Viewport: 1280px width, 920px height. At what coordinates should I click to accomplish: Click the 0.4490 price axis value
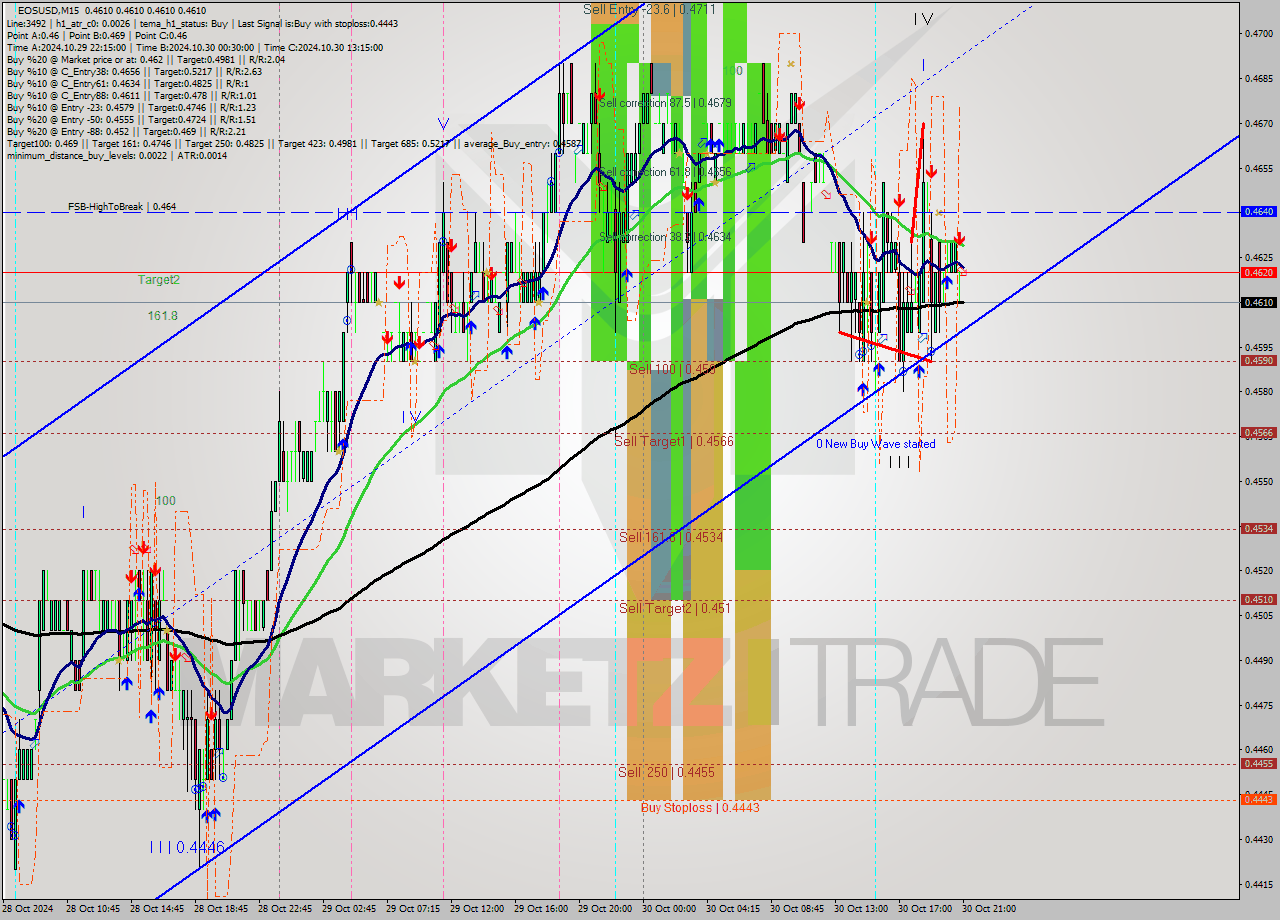point(1258,660)
